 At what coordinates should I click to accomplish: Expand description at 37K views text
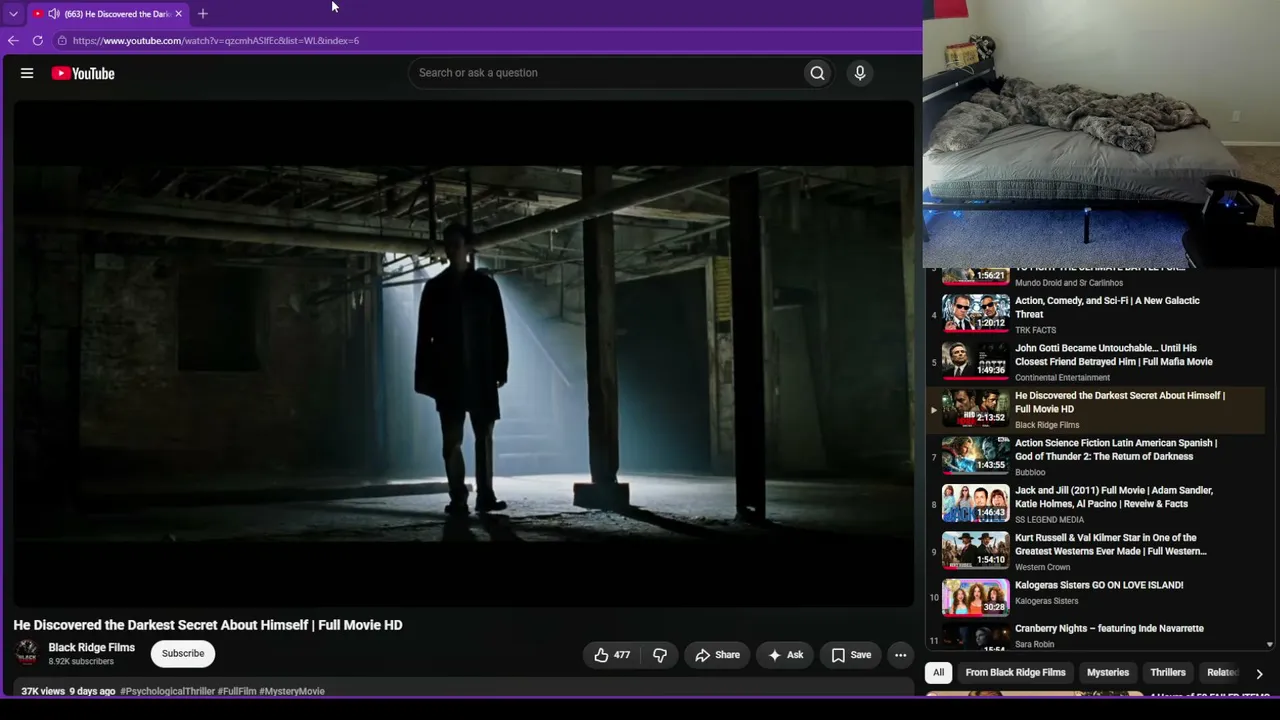pyautogui.click(x=43, y=691)
